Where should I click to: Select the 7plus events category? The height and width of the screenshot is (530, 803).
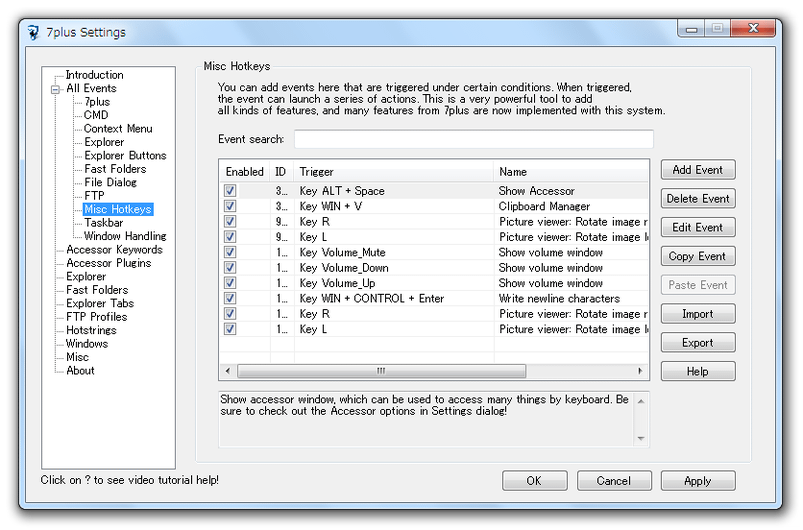(97, 102)
